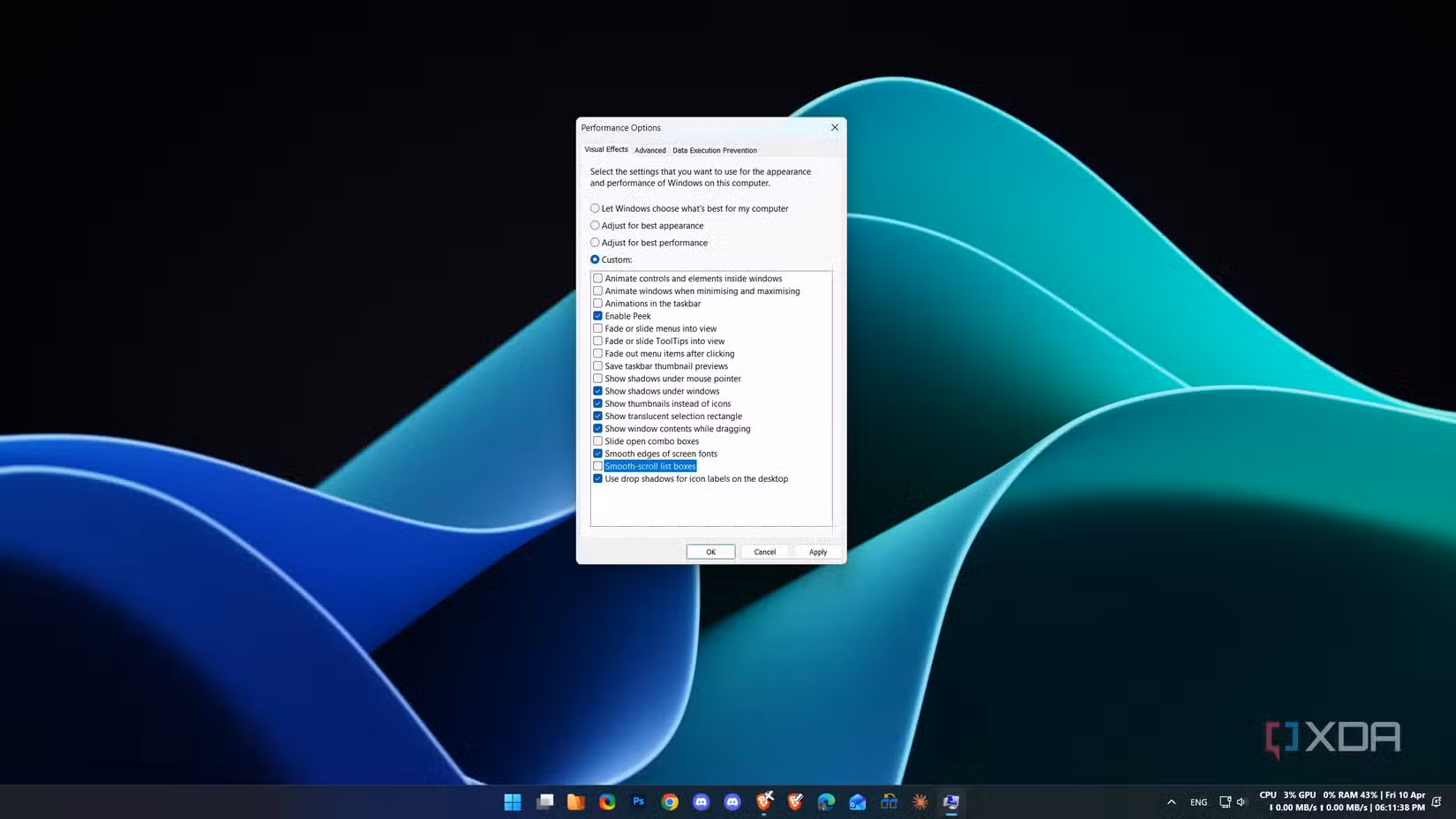Click Cancel in Performance Options
Image resolution: width=1456 pixels, height=819 pixels.
click(x=764, y=552)
